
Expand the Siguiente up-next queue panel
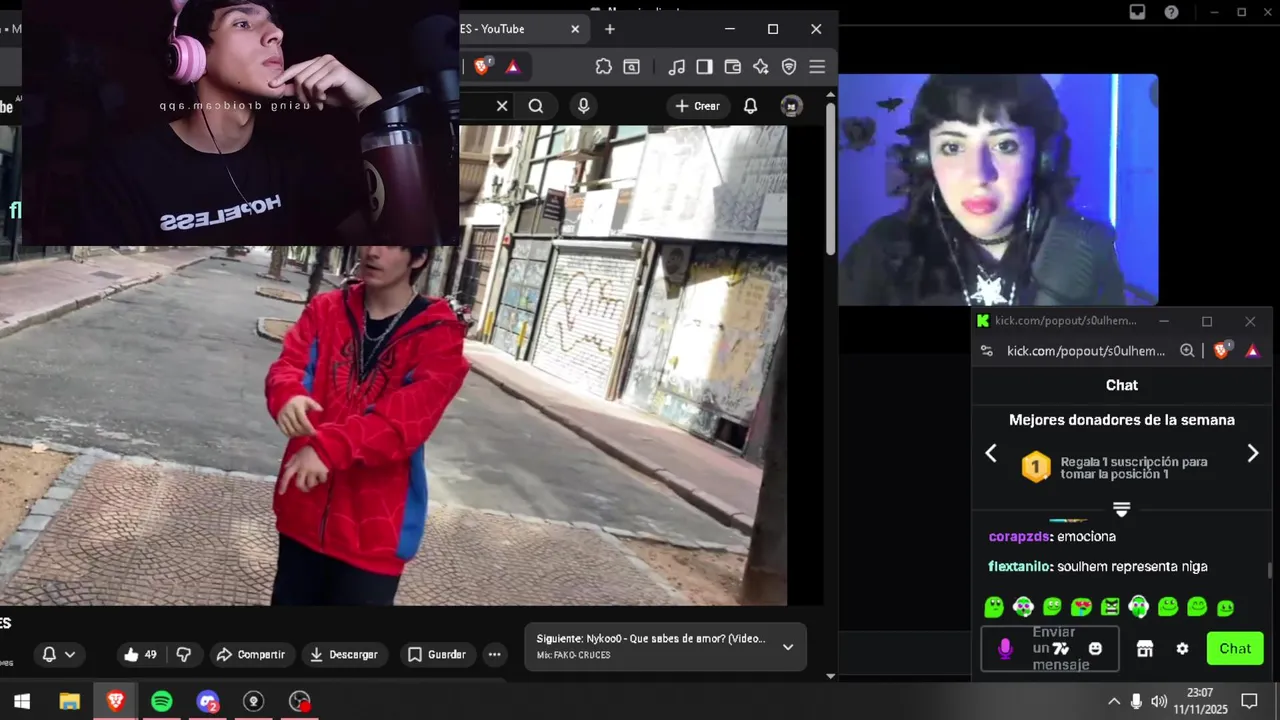coord(788,647)
